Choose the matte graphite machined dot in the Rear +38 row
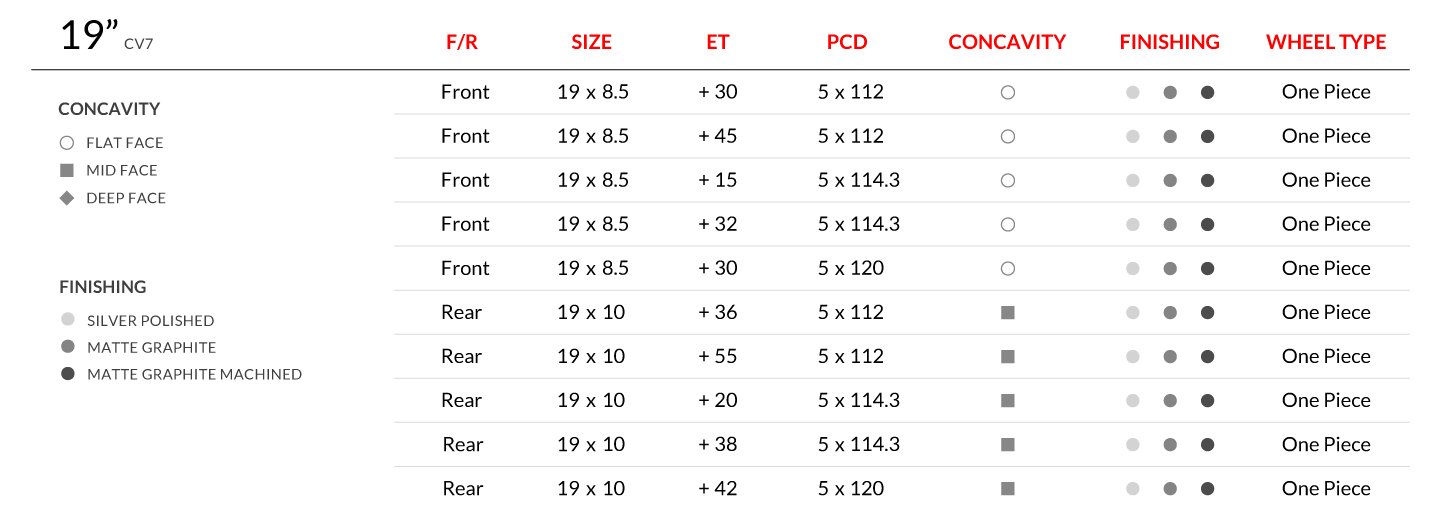The image size is (1440, 511). [1207, 444]
